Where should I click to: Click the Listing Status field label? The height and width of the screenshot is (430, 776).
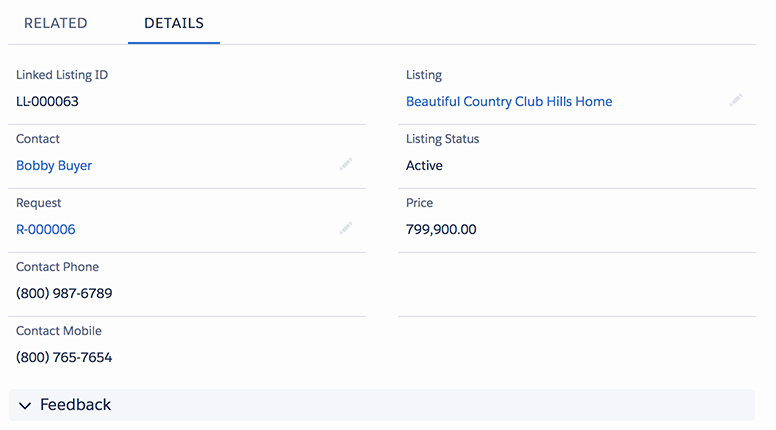442,139
